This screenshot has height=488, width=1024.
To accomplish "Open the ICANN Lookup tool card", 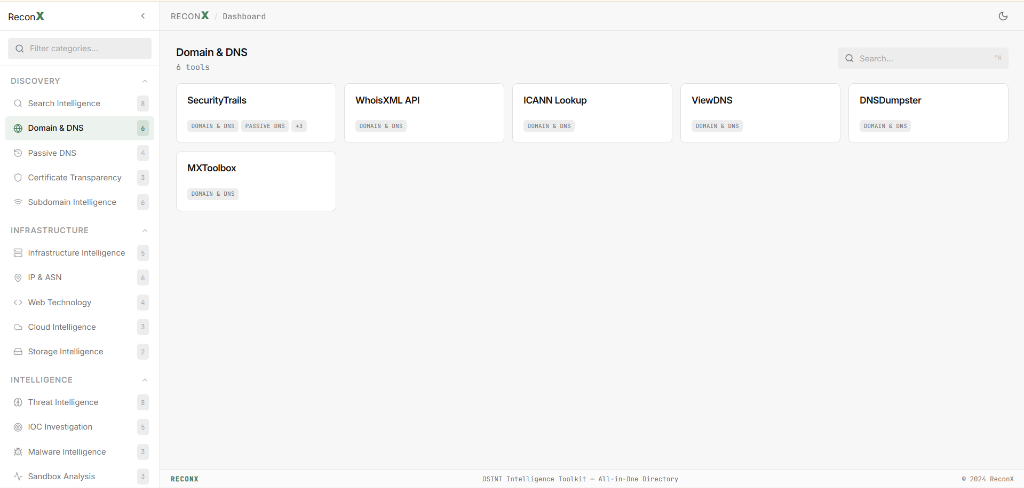I will pos(592,113).
